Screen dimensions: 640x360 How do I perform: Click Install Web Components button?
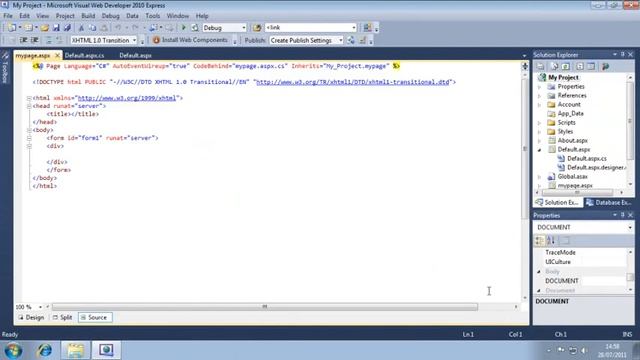190,40
